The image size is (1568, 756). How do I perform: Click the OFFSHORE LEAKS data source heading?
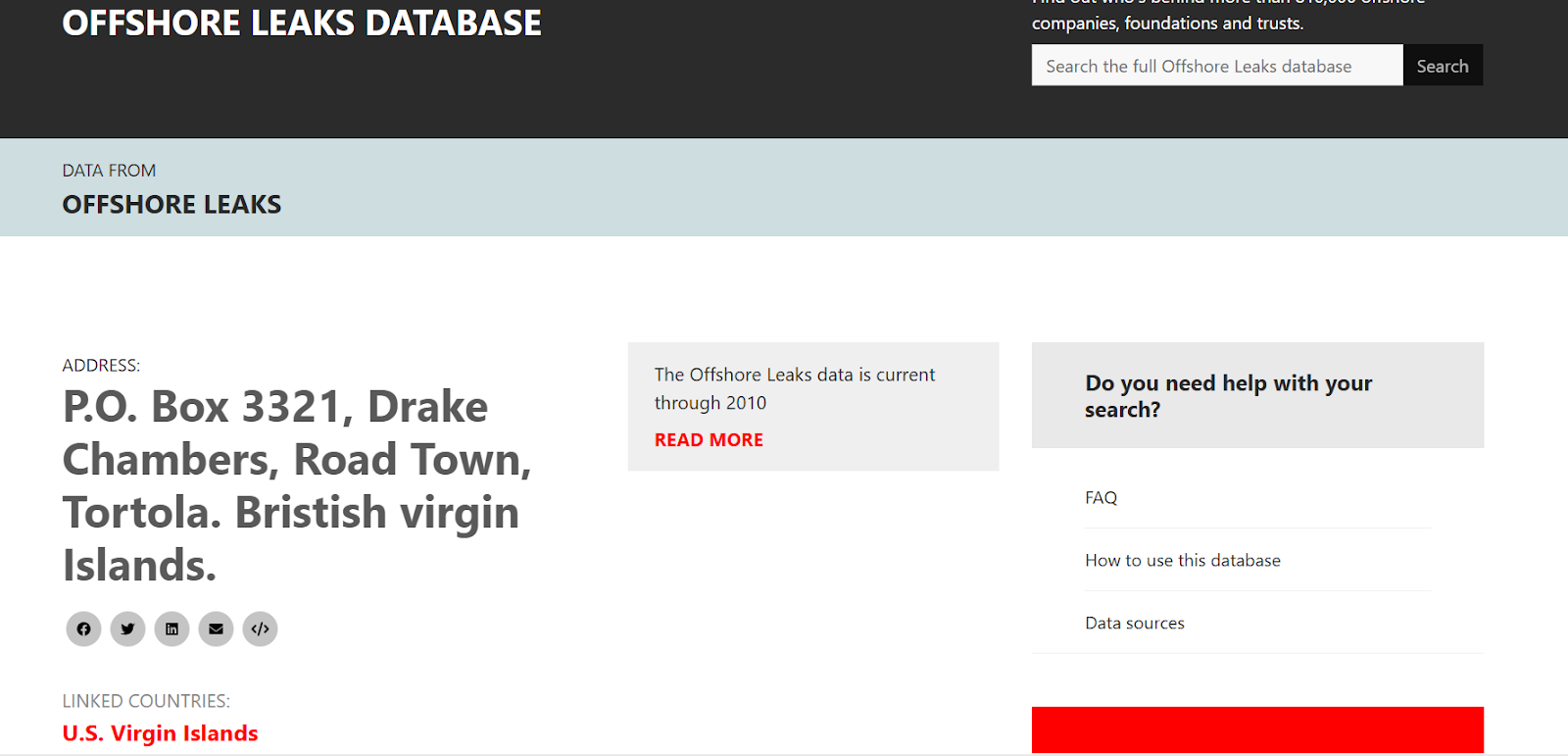point(171,205)
